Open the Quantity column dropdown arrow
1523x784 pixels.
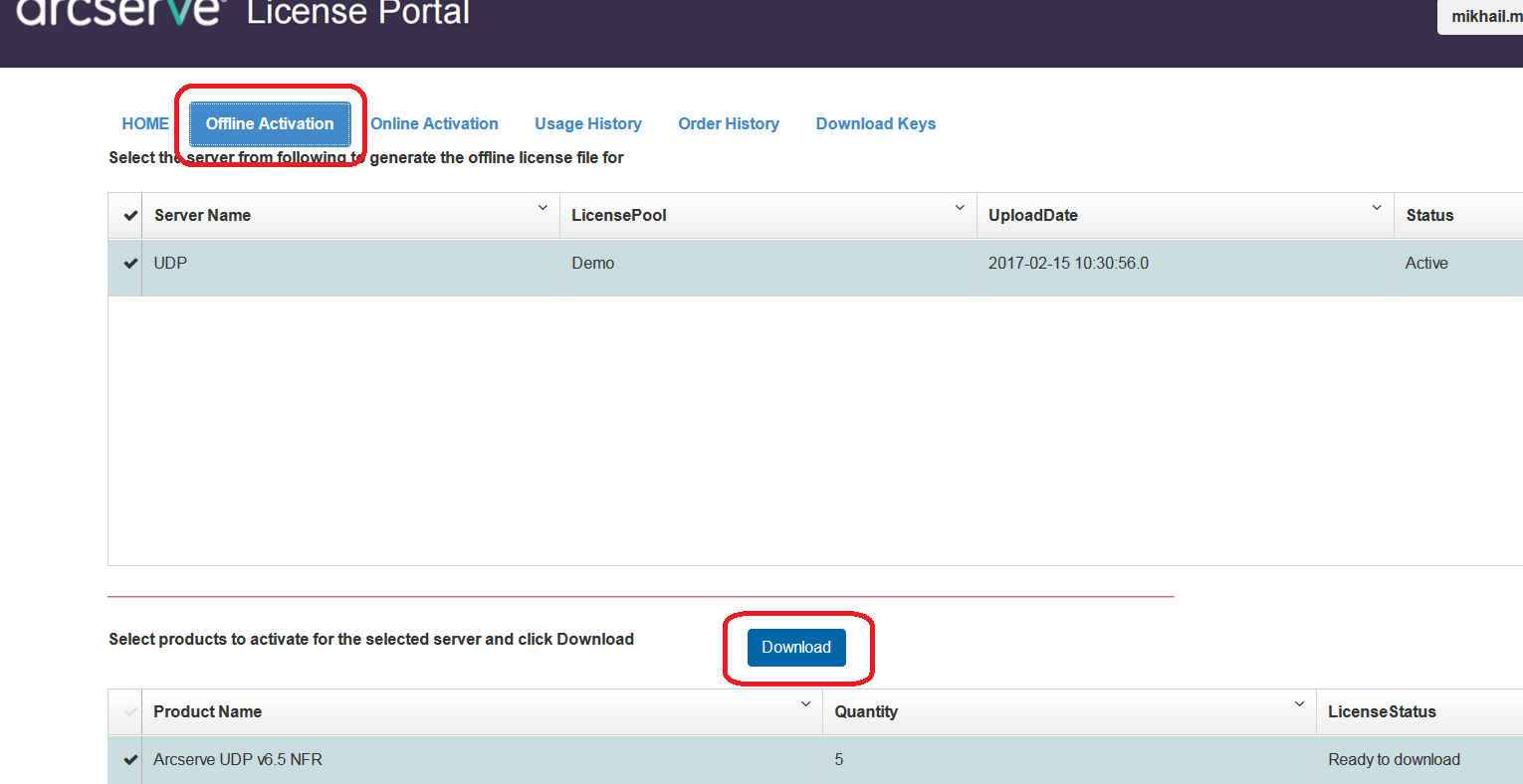tap(1299, 704)
